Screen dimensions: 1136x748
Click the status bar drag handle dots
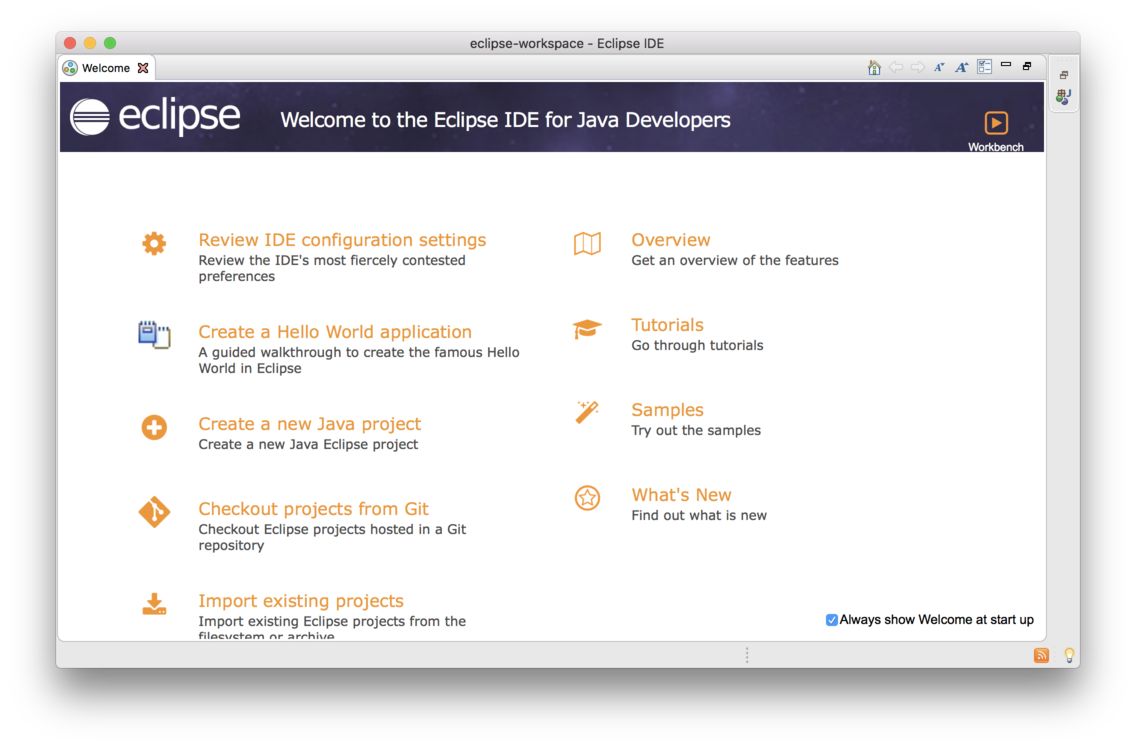747,655
